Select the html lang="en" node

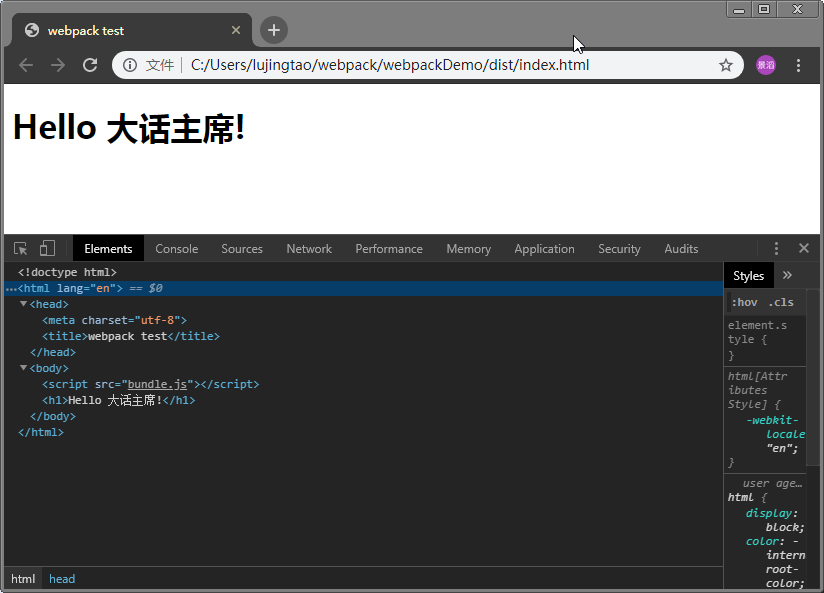click(363, 288)
